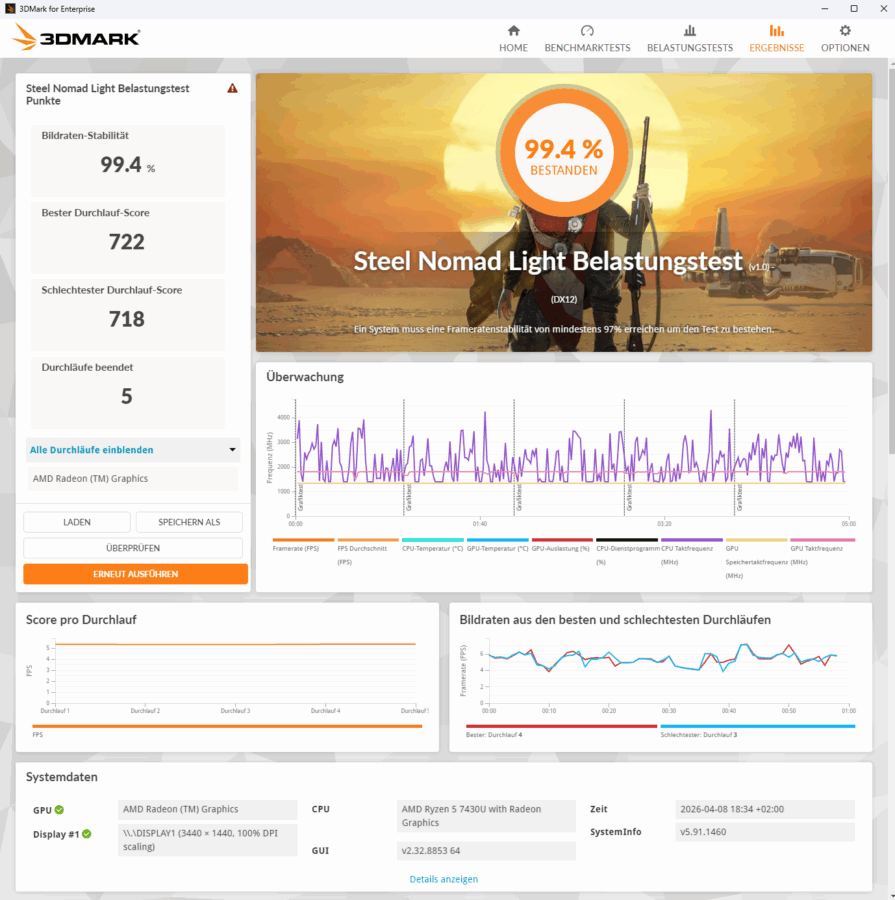Click the 3DMark app icon in title bar
895x900 pixels.
click(10, 9)
